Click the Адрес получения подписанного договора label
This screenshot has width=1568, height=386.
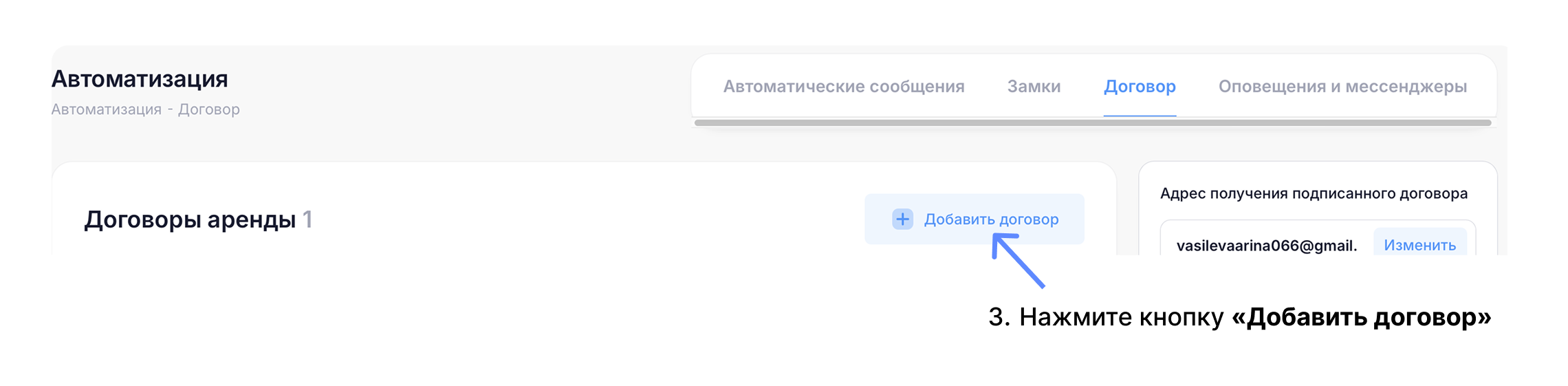click(1314, 194)
